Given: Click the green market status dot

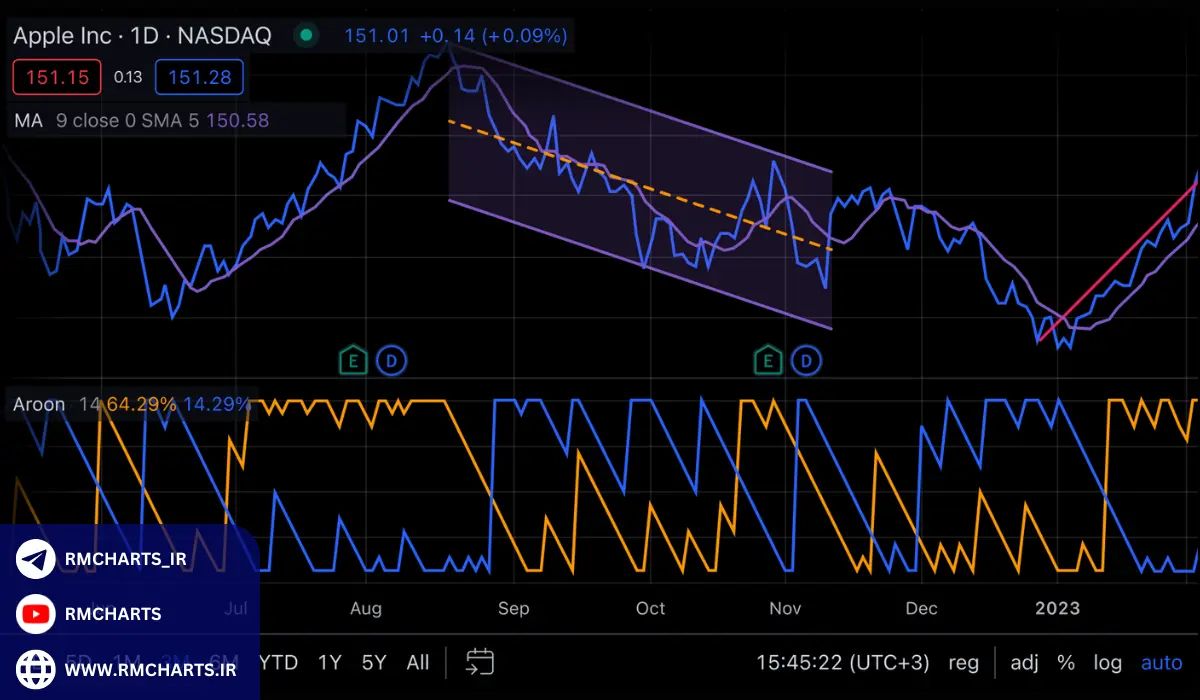Looking at the screenshot, I should click(x=306, y=34).
